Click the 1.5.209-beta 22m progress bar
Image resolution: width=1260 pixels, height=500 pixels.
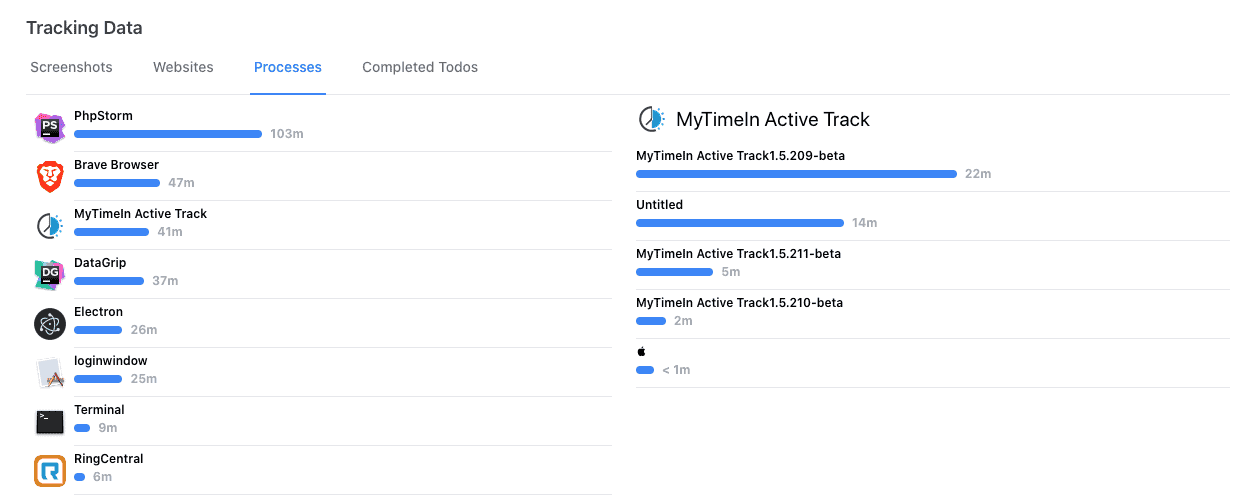point(796,174)
